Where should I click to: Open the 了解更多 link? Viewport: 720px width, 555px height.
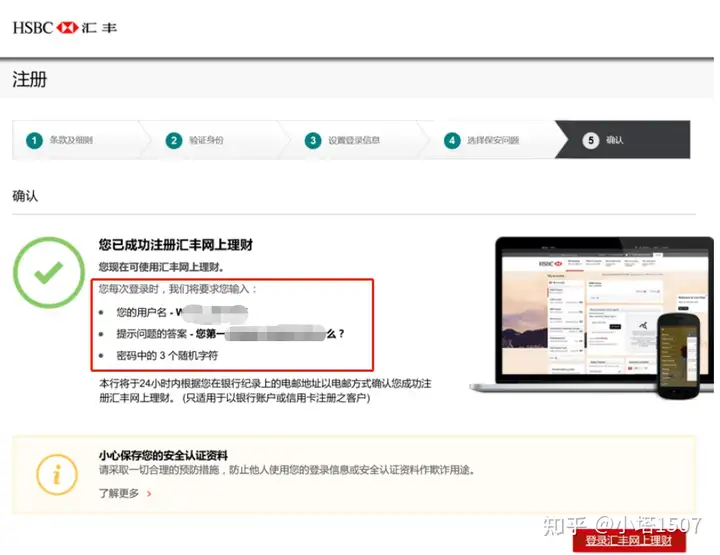[x=119, y=493]
